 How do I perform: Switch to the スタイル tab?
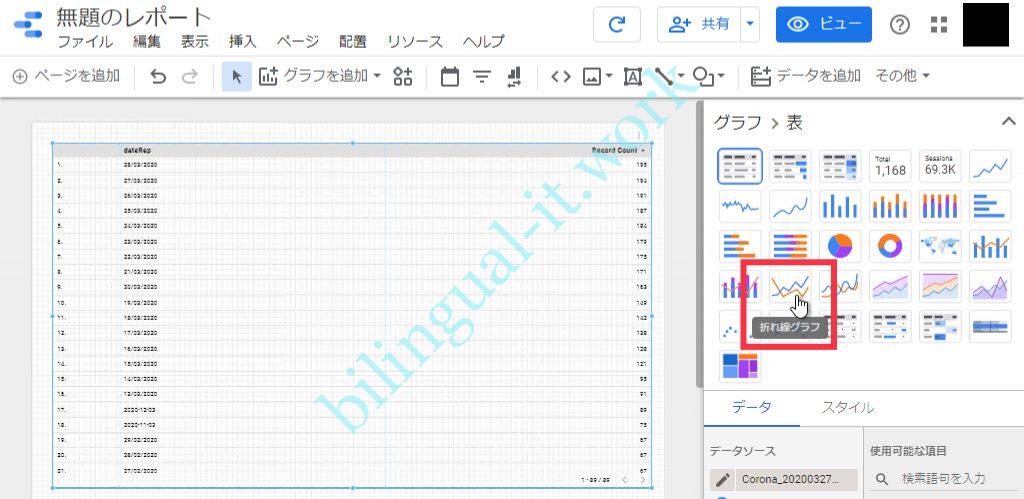coord(847,407)
